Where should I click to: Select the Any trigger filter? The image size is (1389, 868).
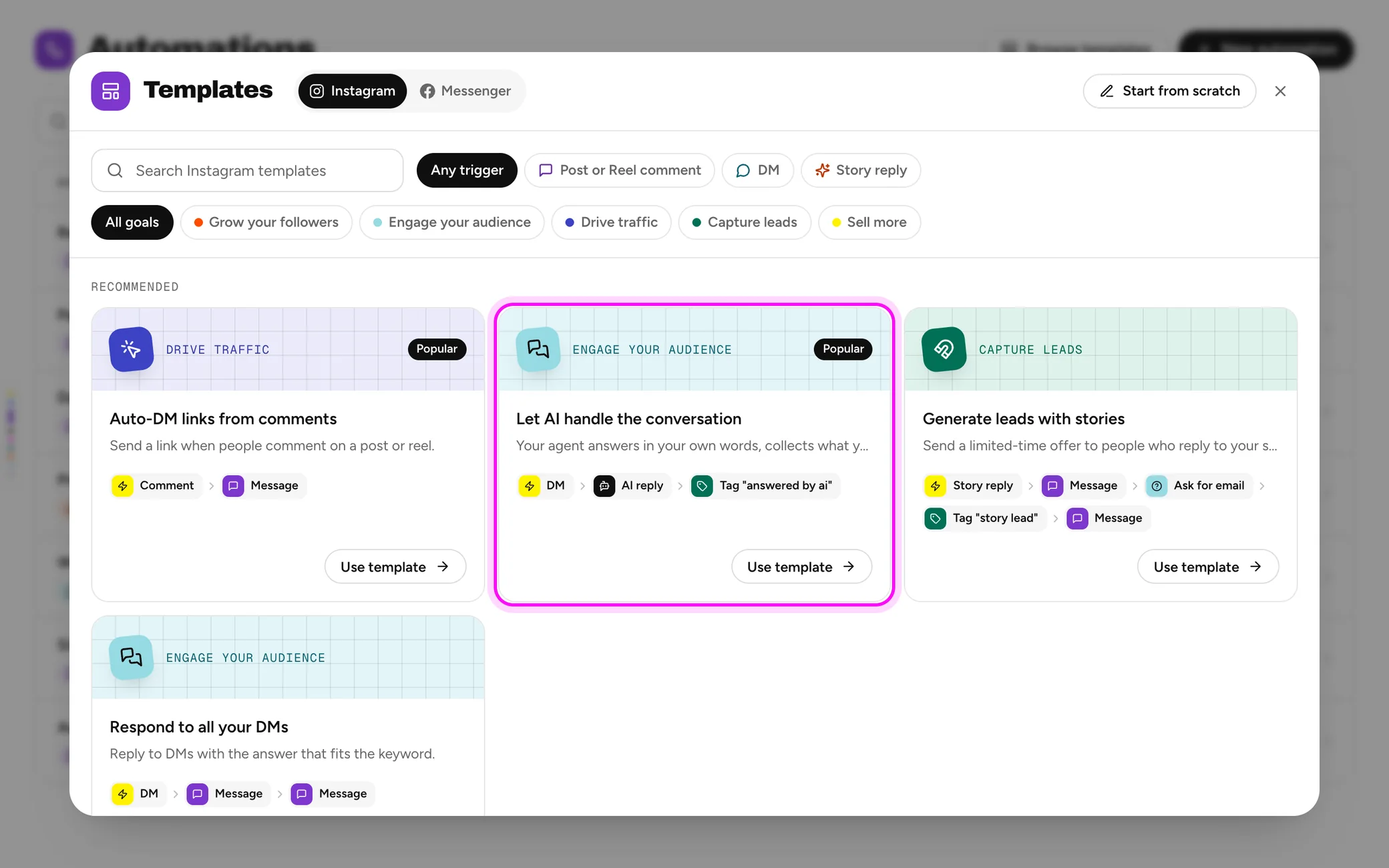(467, 170)
